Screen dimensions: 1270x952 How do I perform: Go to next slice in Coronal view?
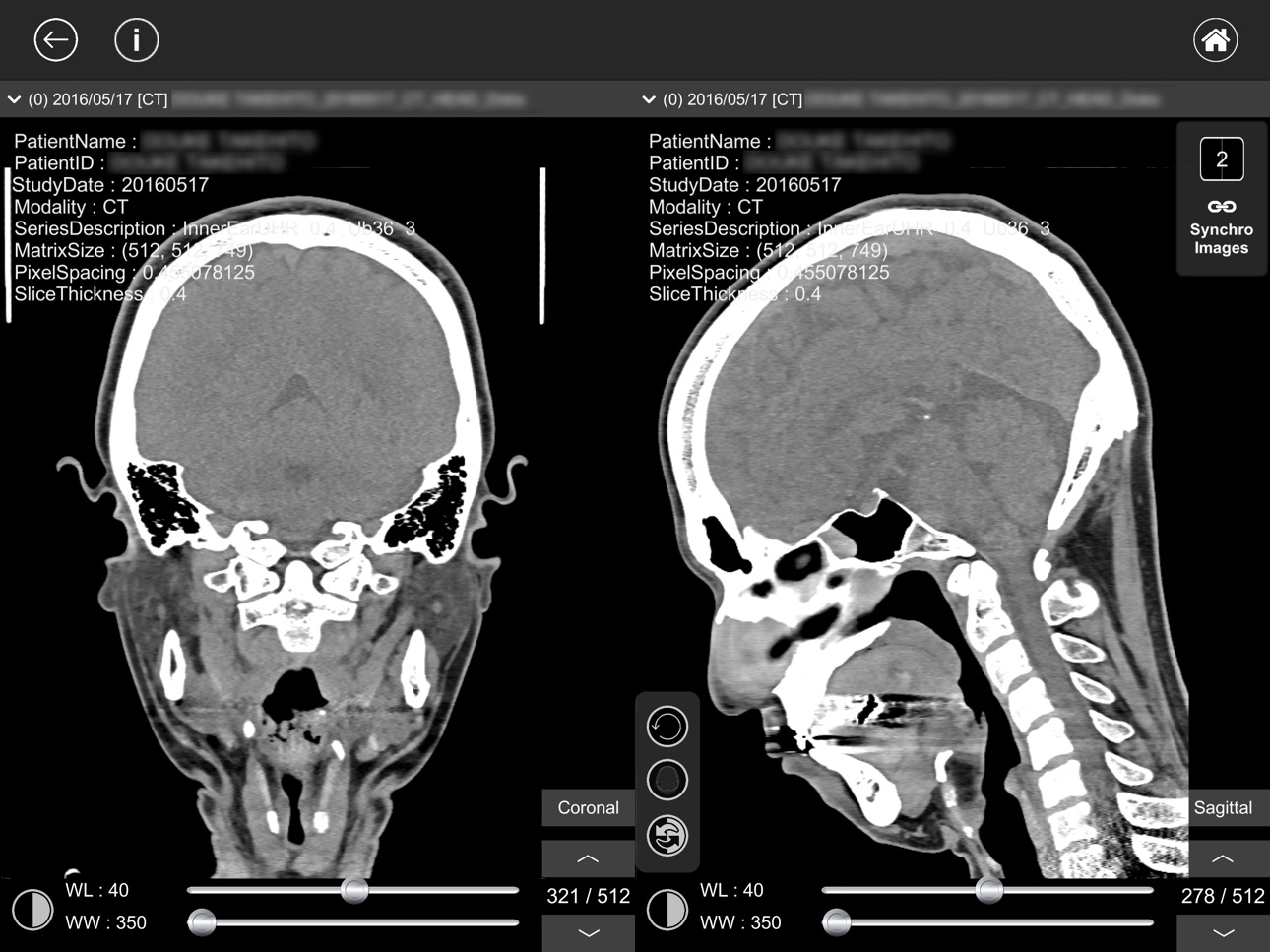pos(588,932)
